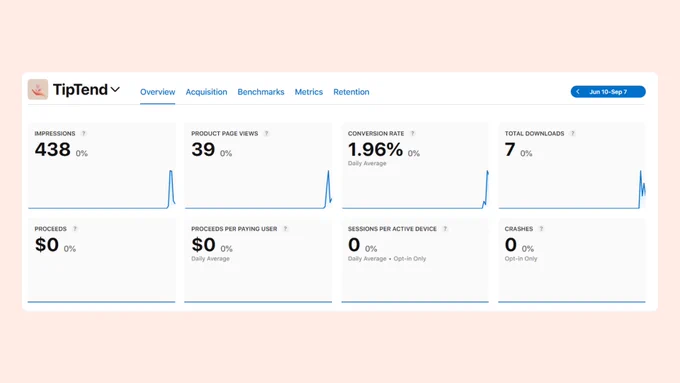Click the Total Downloads help icon

coord(572,133)
